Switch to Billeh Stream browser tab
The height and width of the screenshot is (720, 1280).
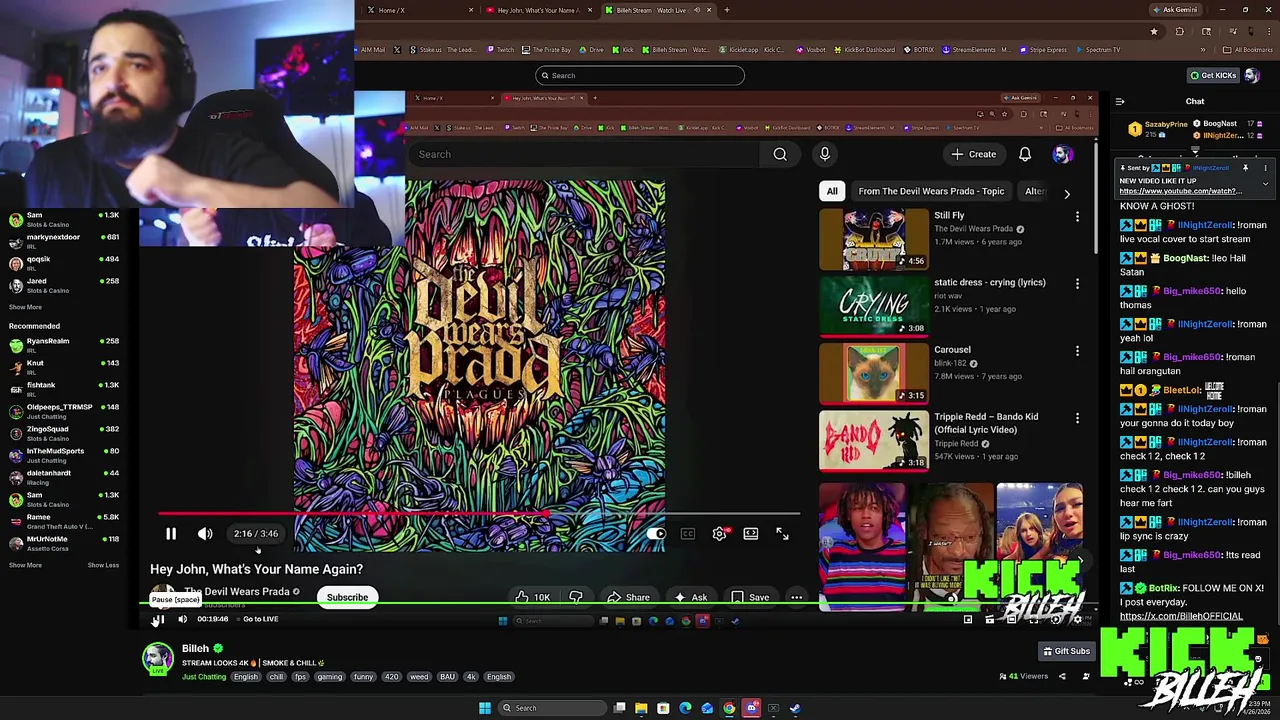point(657,10)
